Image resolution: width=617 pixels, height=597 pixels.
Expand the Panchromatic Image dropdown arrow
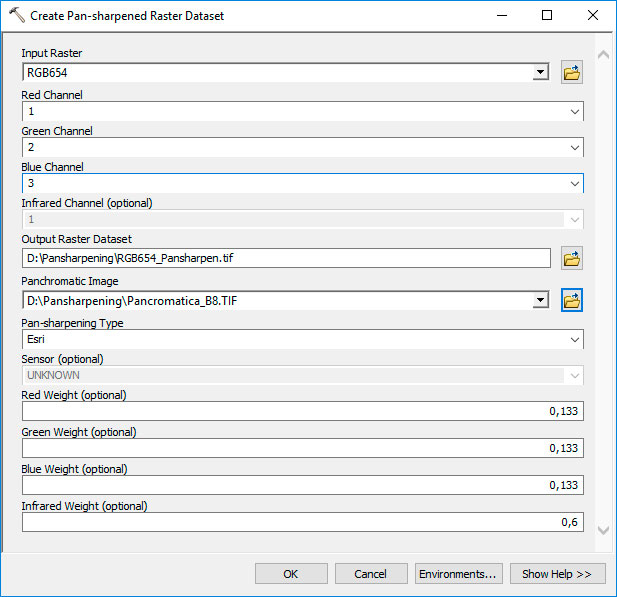[541, 300]
